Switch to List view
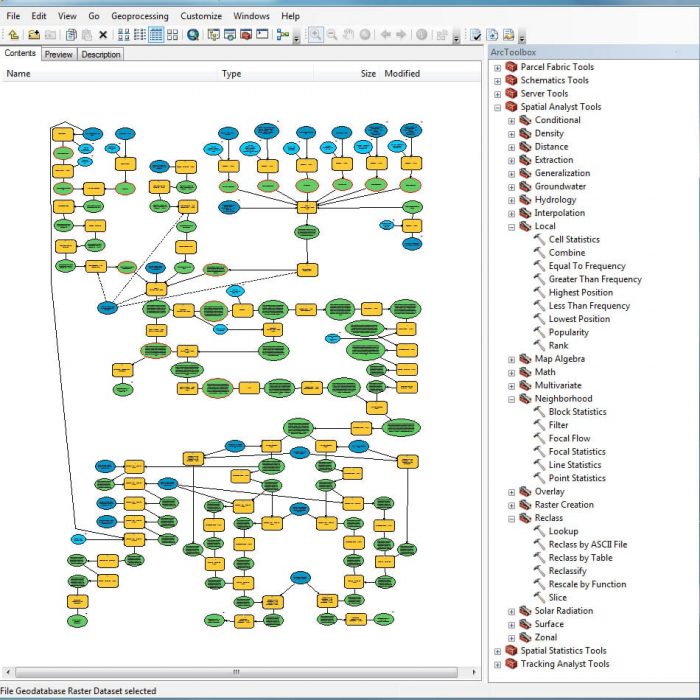The width and height of the screenshot is (700, 700). tap(140, 34)
